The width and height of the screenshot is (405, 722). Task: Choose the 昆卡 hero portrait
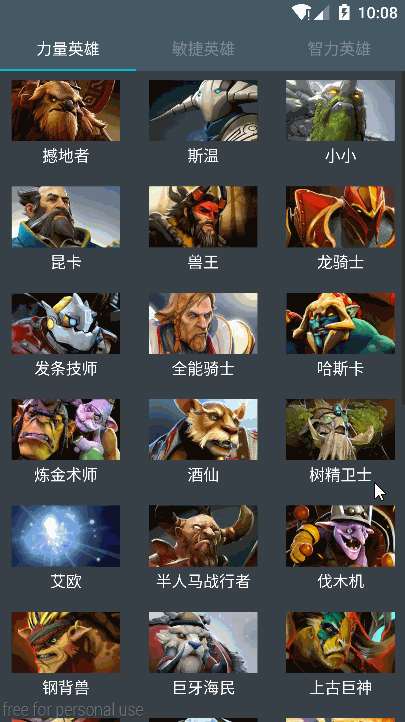(x=66, y=217)
